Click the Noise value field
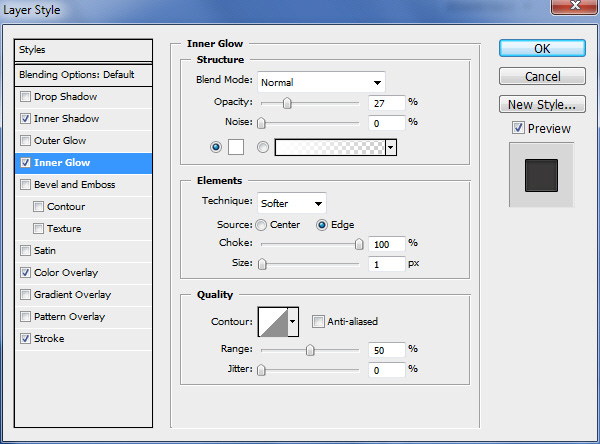 point(386,123)
